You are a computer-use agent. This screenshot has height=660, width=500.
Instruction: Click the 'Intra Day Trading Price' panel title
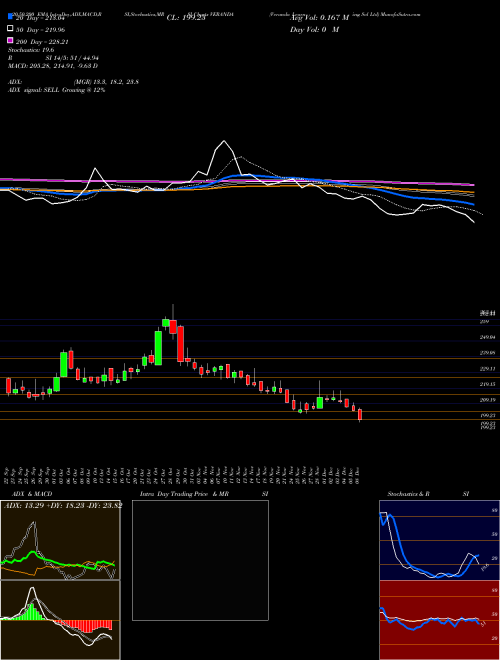174,494
